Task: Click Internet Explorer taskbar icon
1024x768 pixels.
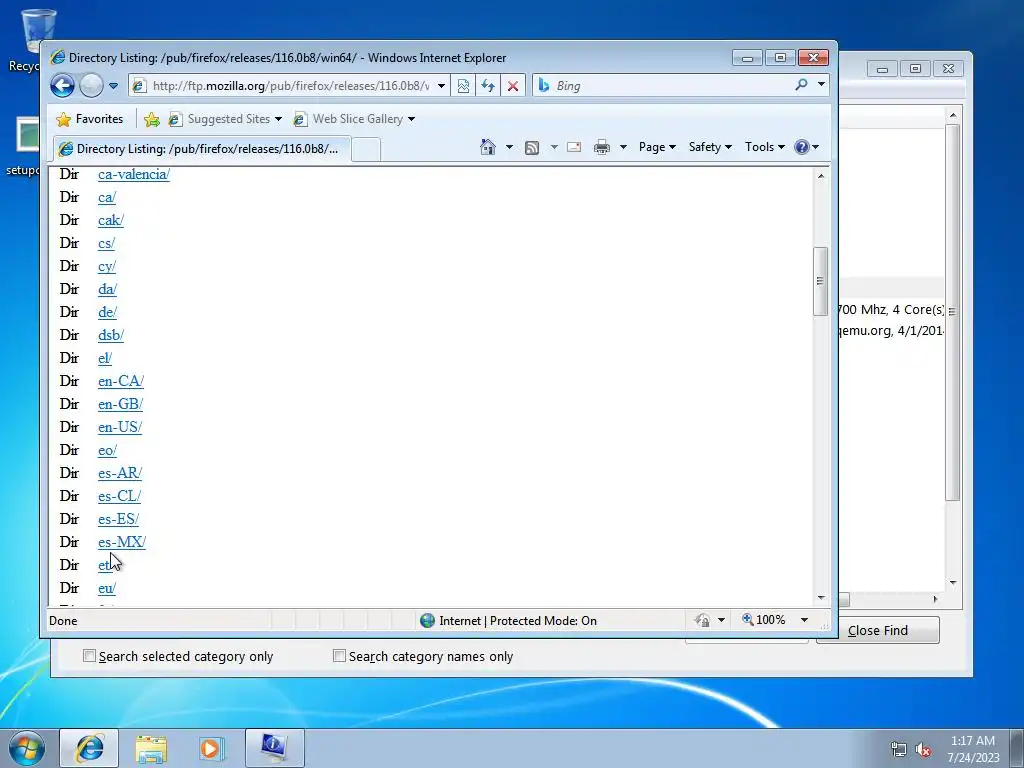Action: click(x=89, y=748)
